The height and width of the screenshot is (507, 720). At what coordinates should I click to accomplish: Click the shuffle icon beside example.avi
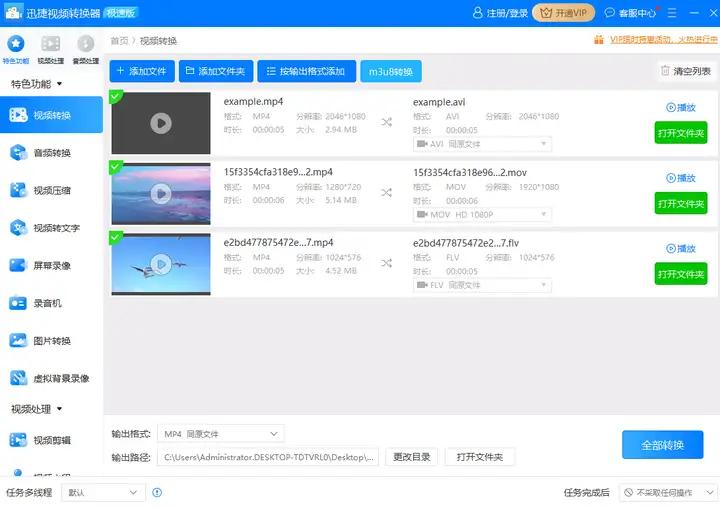tap(386, 123)
